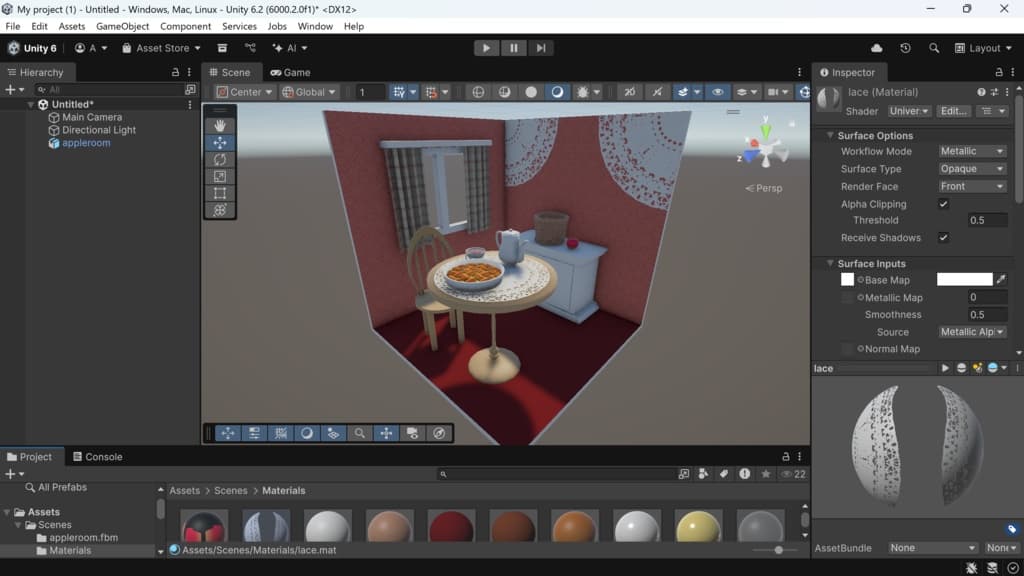Click the Play button
Image resolution: width=1024 pixels, height=576 pixels.
point(486,48)
